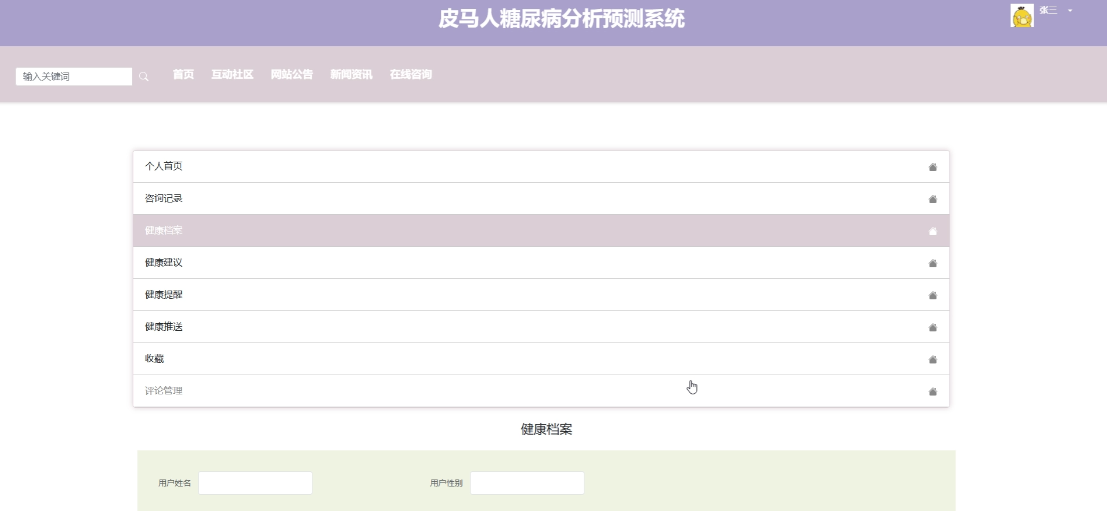1107x511 pixels.
Task: Click the 皮马人糖尿病分析预测系统 title
Action: pos(561,19)
